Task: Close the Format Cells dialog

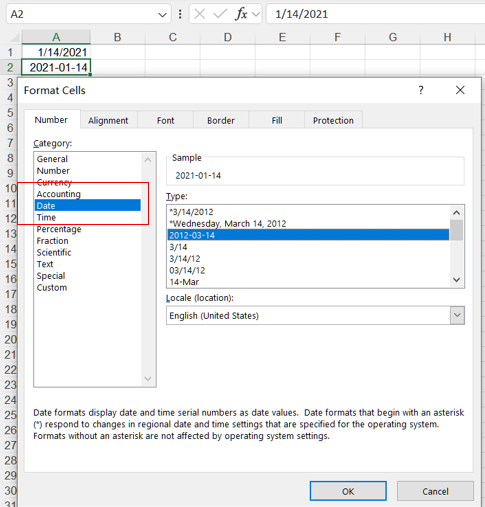Action: pos(460,90)
